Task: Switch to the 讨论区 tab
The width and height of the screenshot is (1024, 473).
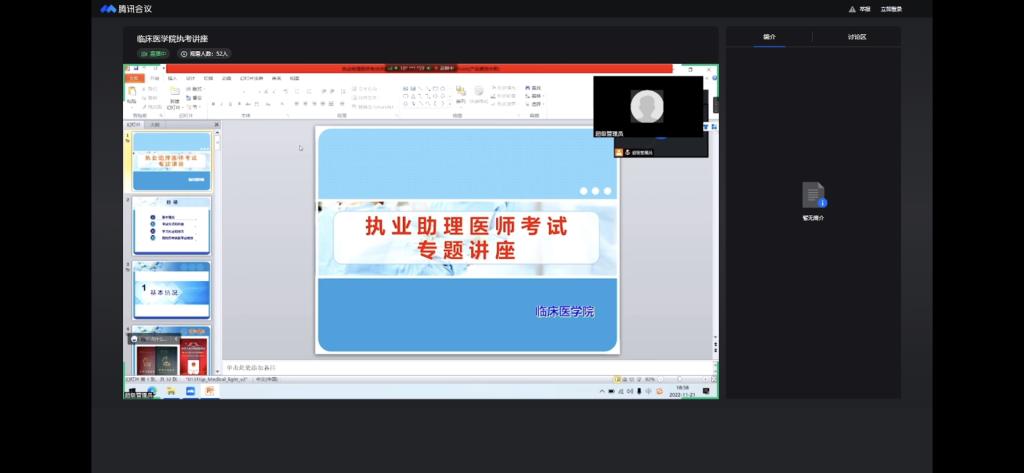Action: click(857, 37)
